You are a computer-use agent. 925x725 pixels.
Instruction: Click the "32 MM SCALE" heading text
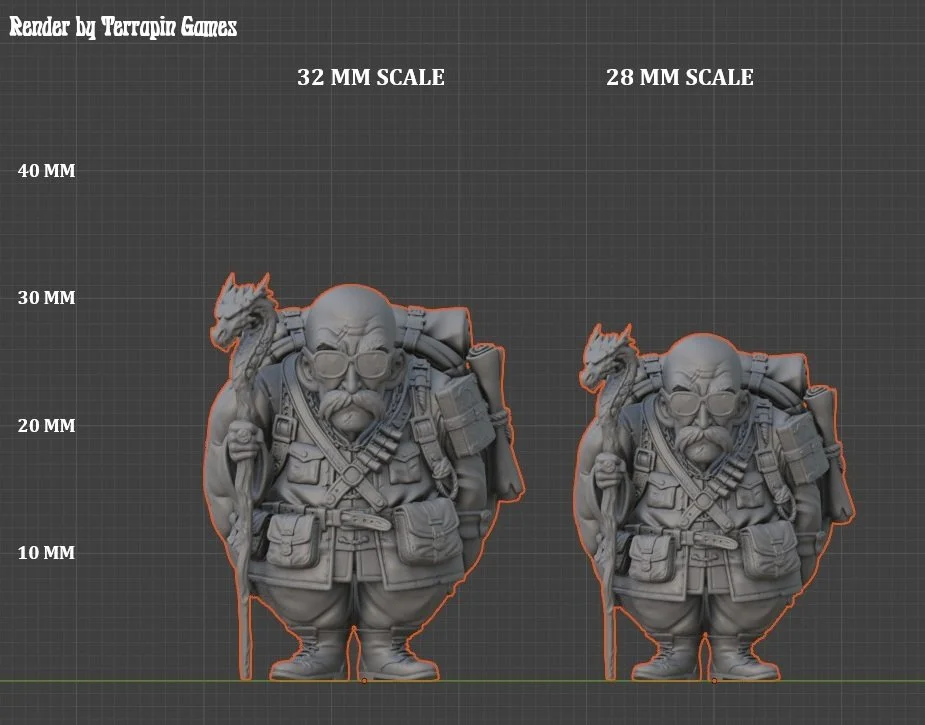(370, 77)
